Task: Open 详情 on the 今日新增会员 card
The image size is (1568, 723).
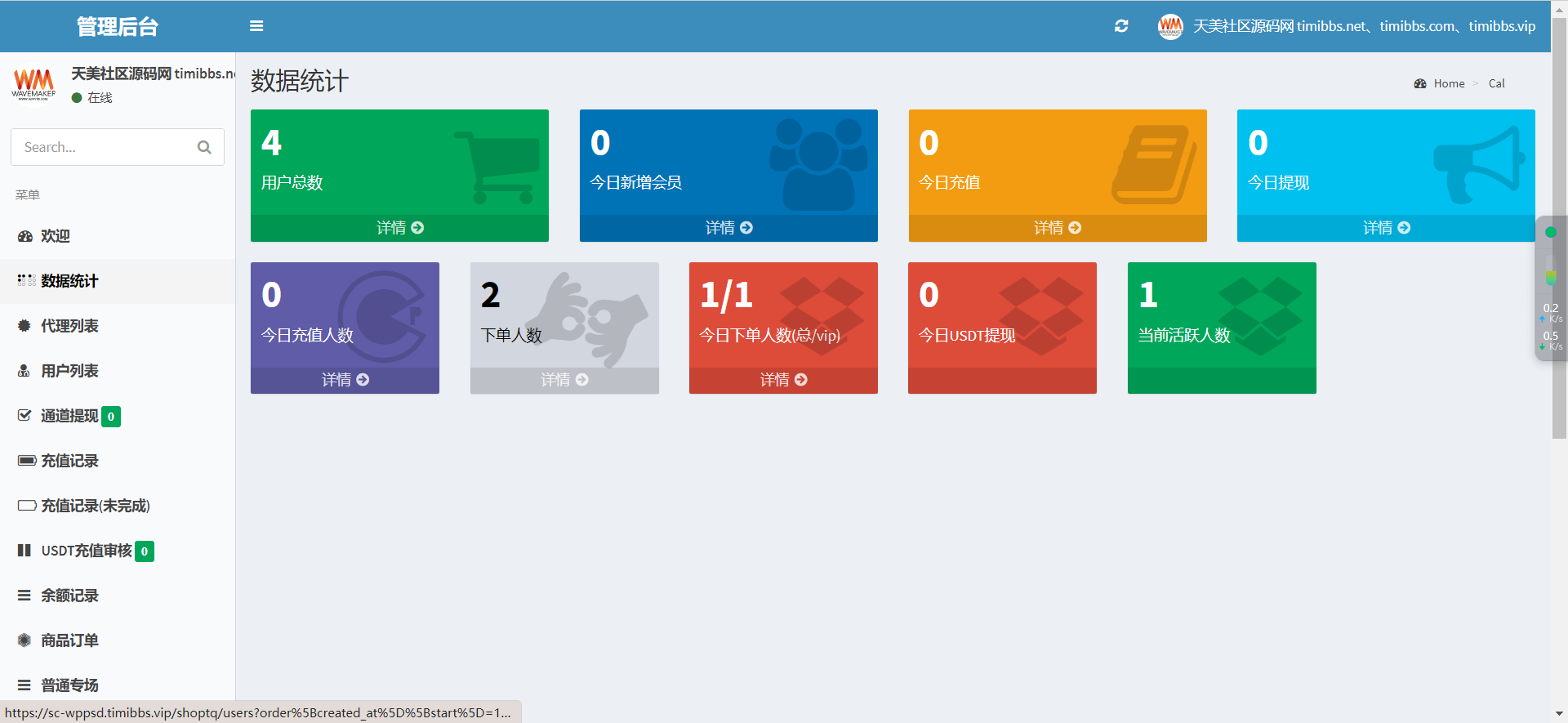Action: 728,228
